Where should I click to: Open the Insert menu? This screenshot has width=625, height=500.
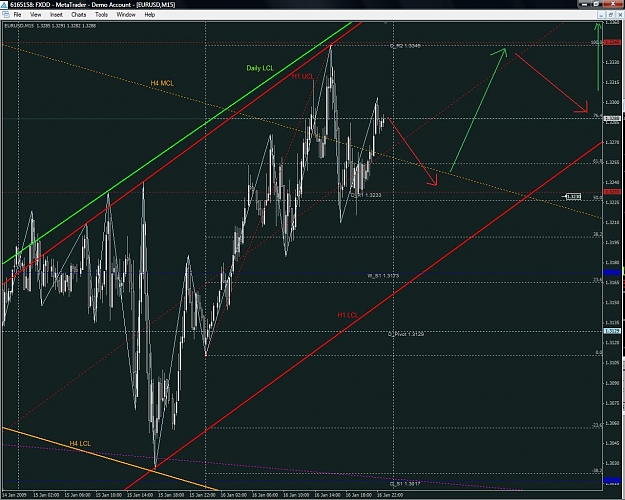pyautogui.click(x=56, y=15)
